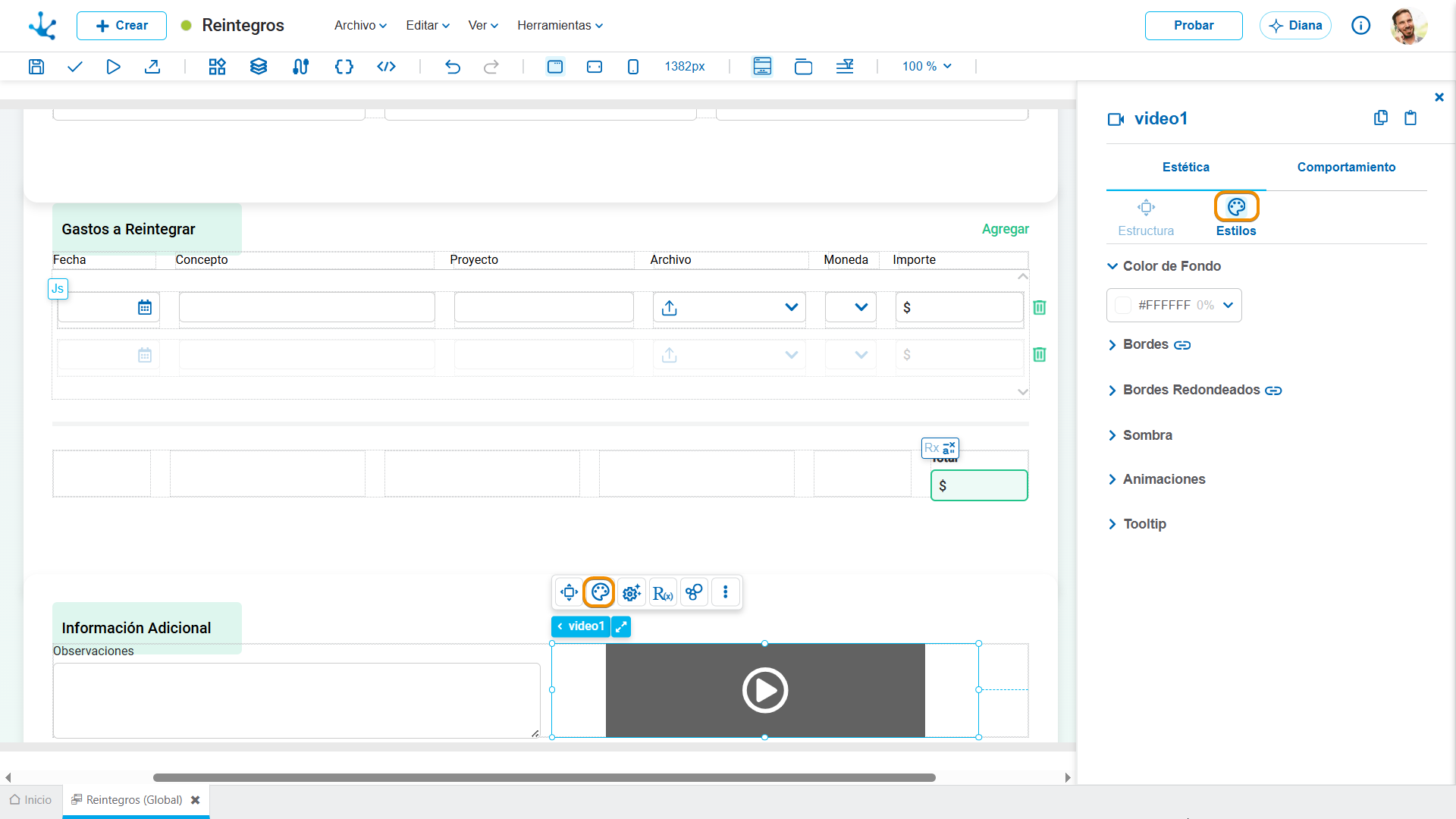Open the 100 % zoom dropdown
The width and height of the screenshot is (1456, 819).
click(x=927, y=67)
